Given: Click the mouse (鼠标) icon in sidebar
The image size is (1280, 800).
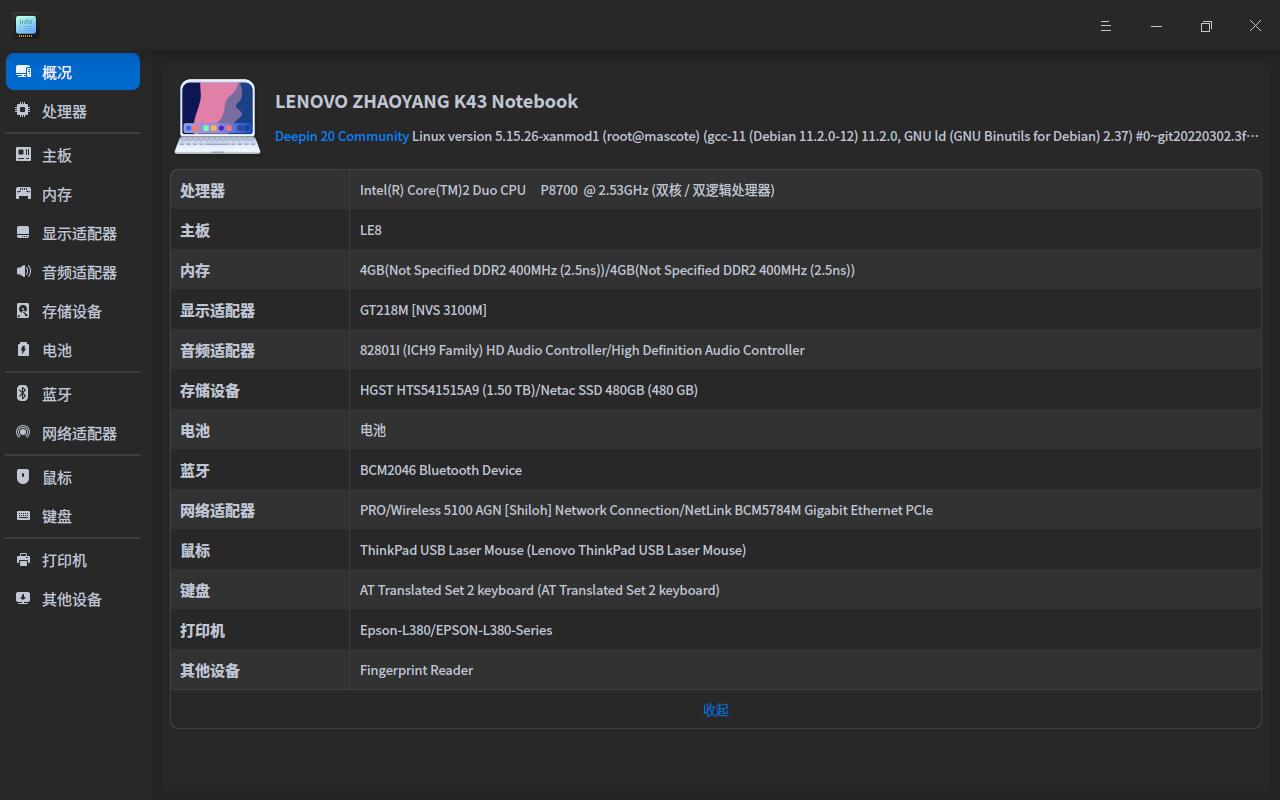Looking at the screenshot, I should (x=23, y=477).
